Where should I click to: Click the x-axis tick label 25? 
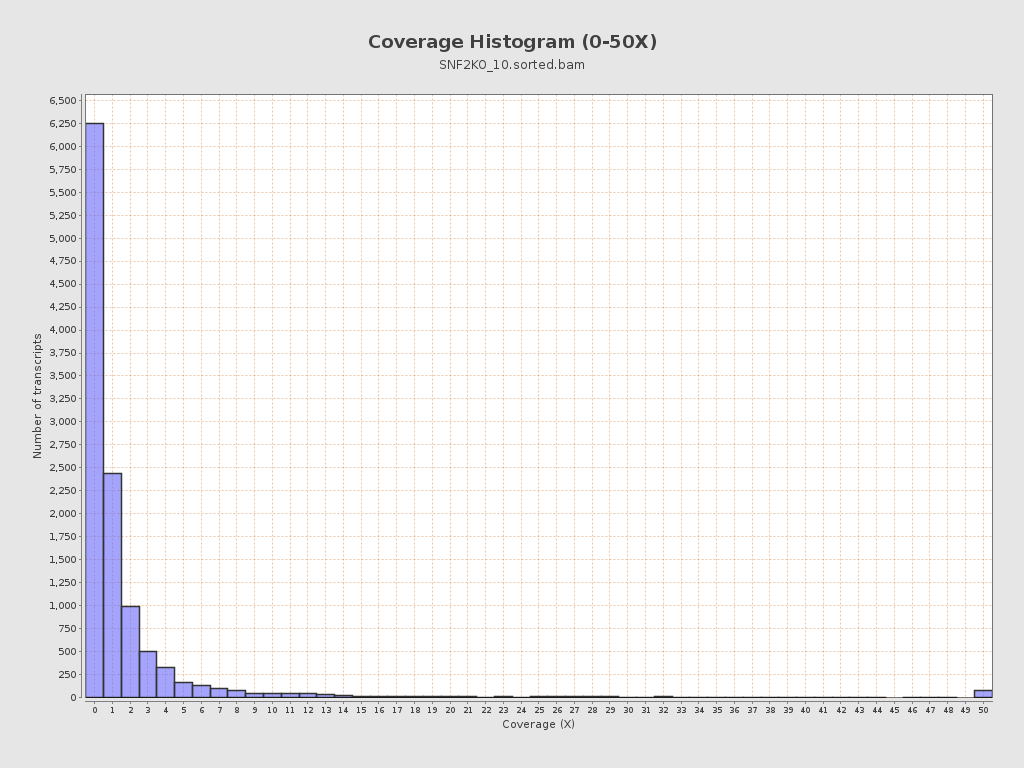tap(539, 710)
